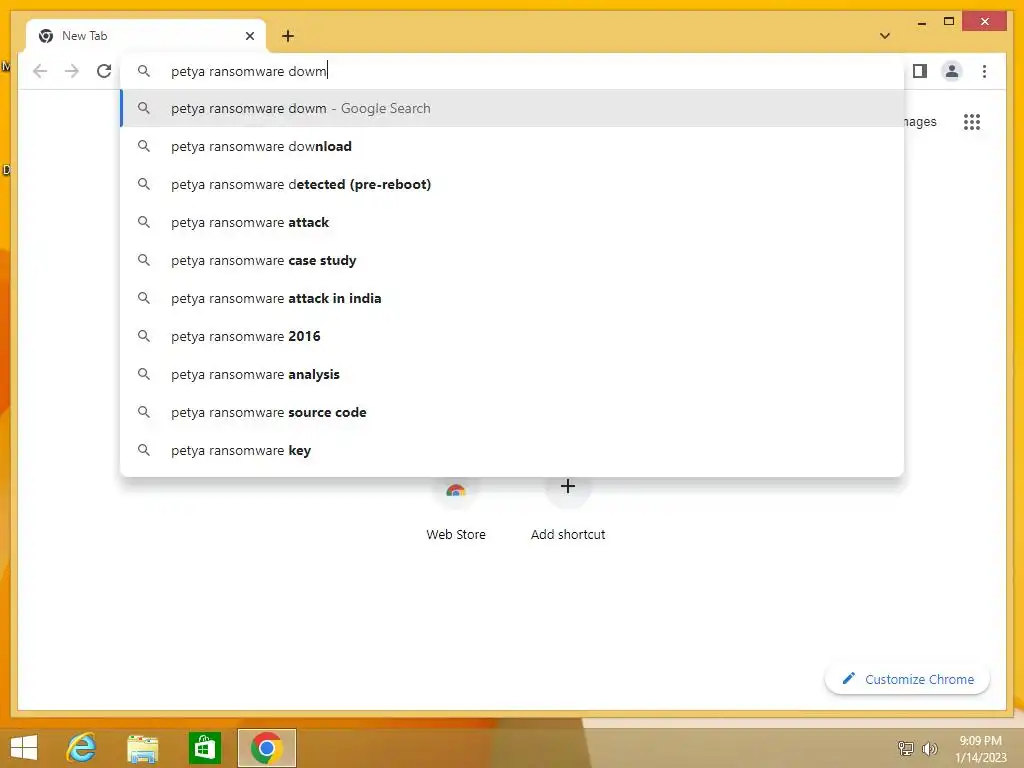
Task: Select suggestion 'petya ransomware download'
Action: tap(512, 146)
